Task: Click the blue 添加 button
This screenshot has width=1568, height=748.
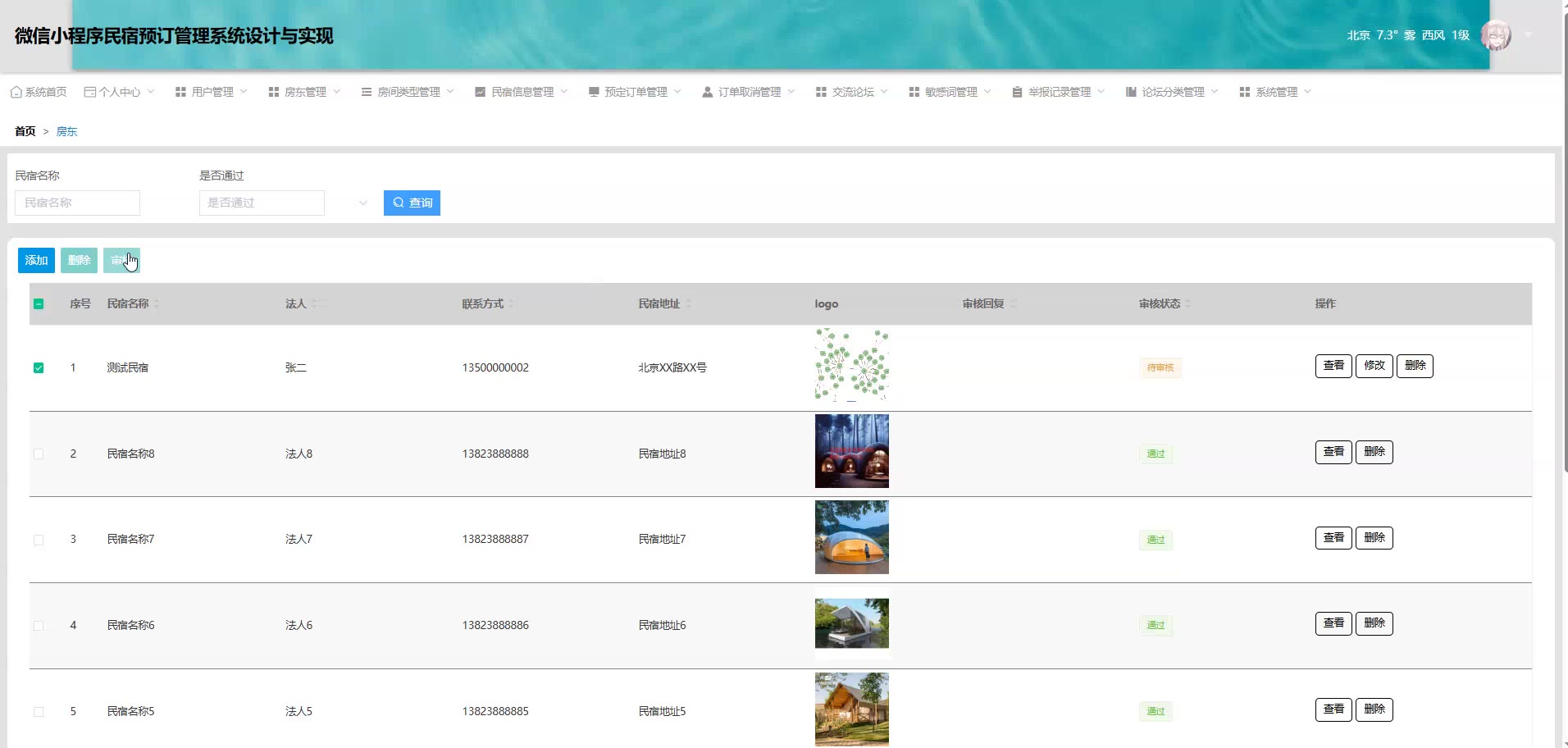Action: click(x=36, y=260)
